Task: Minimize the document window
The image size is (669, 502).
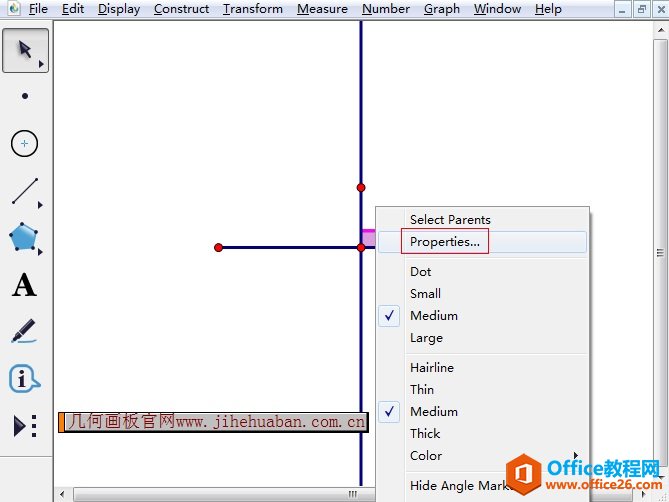Action: click(x=622, y=9)
